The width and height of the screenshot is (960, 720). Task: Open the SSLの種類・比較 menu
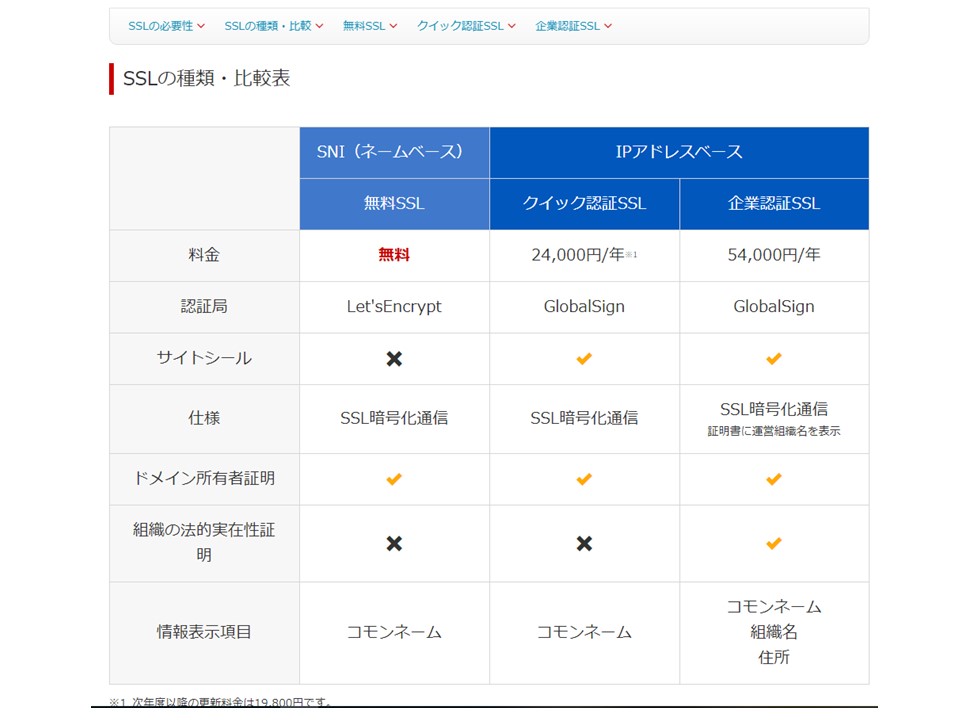(274, 26)
